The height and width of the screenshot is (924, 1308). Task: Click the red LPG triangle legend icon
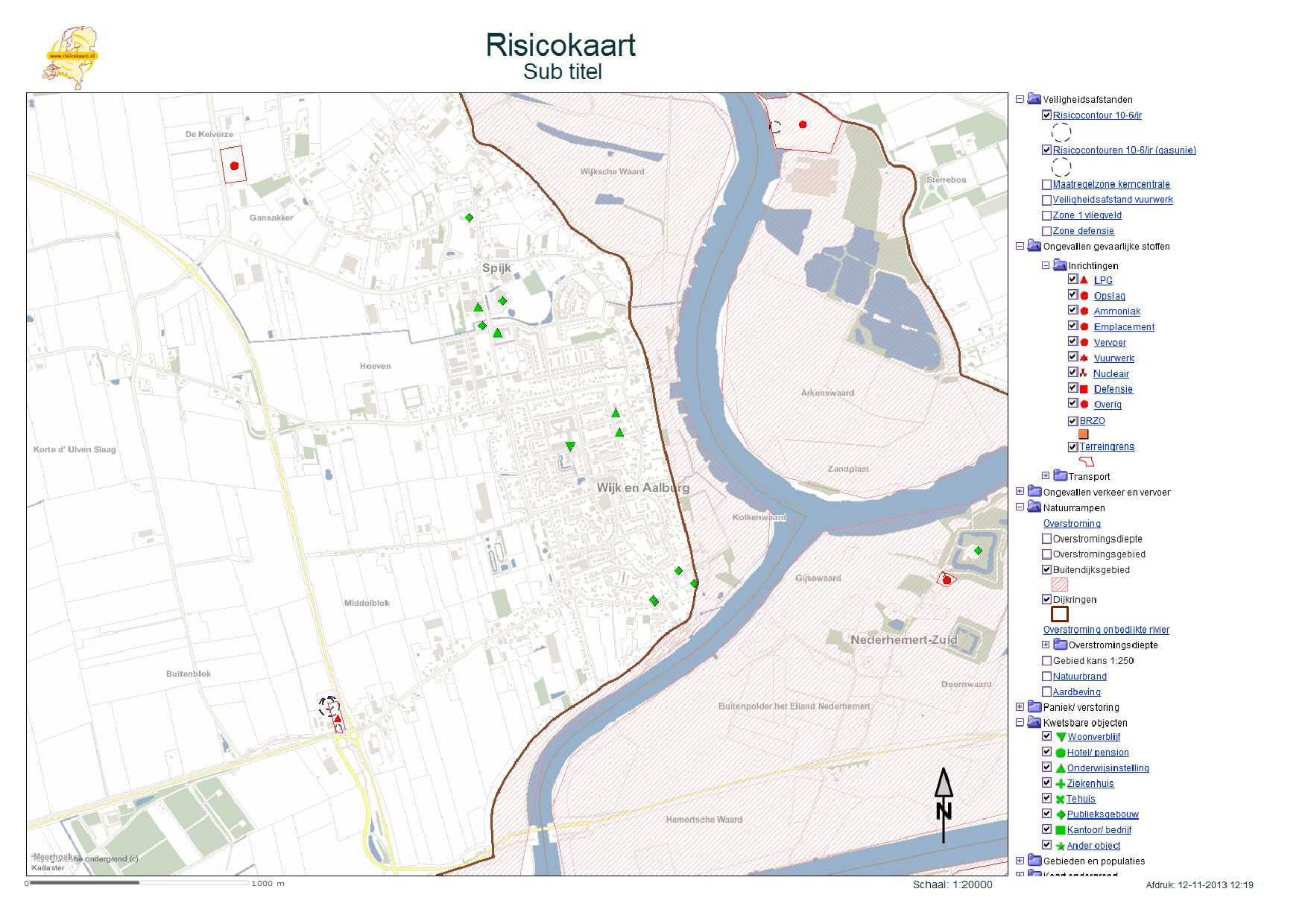tap(1084, 280)
